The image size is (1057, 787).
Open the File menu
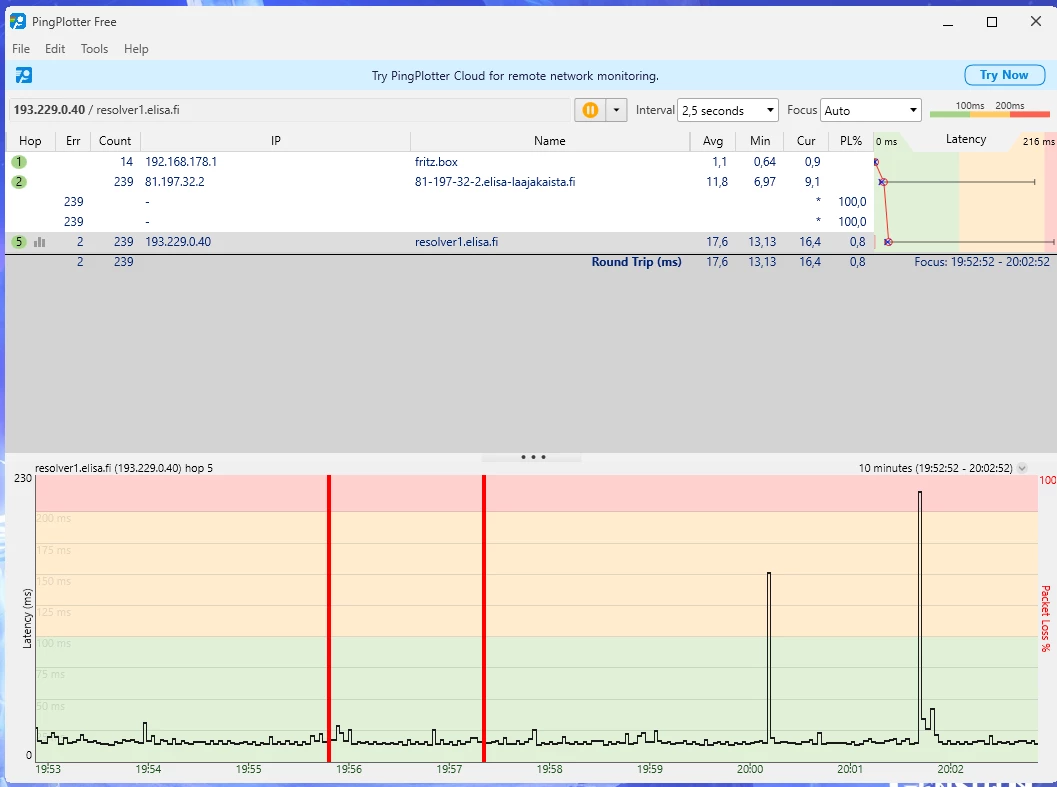[21, 49]
